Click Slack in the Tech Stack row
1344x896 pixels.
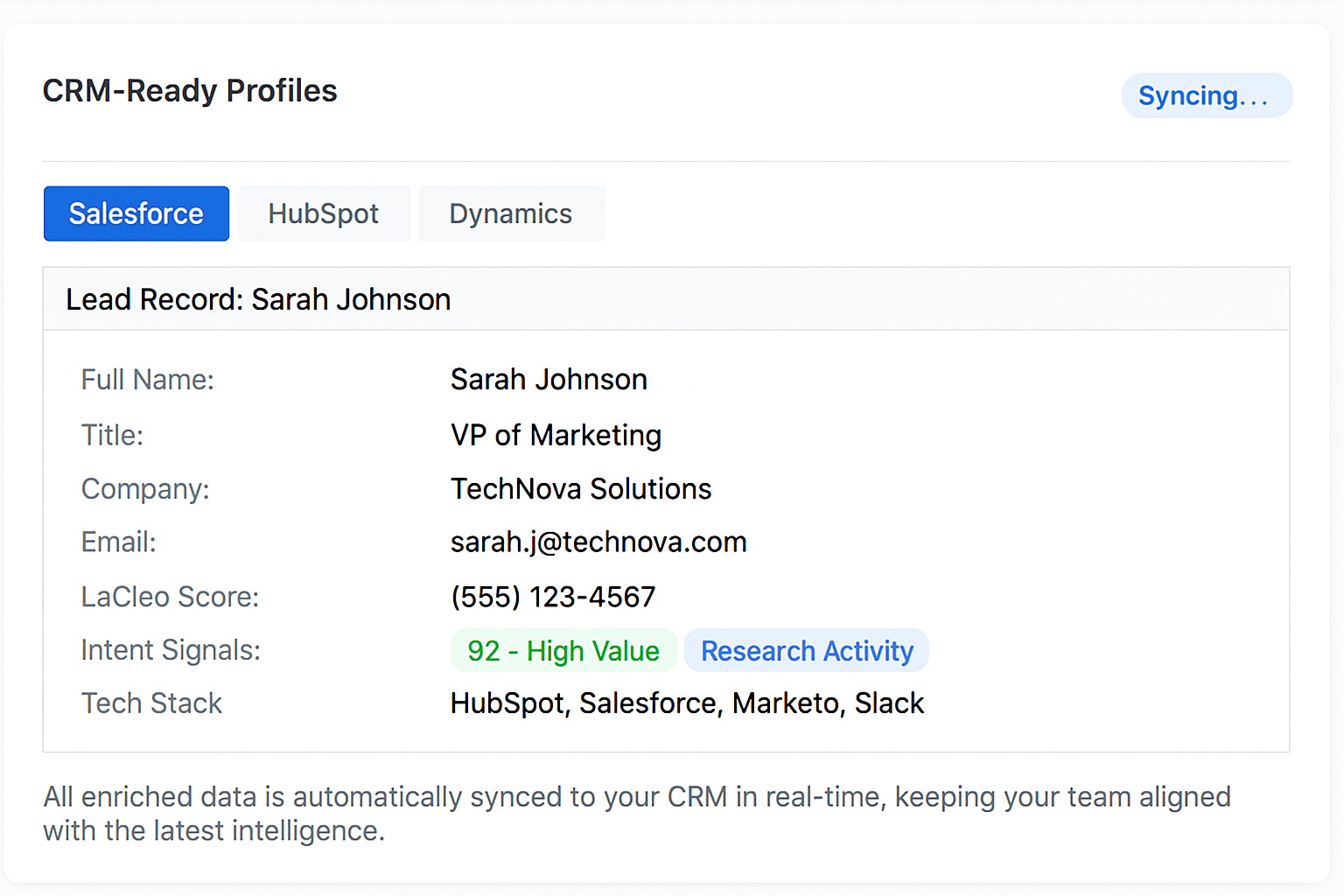tap(890, 703)
